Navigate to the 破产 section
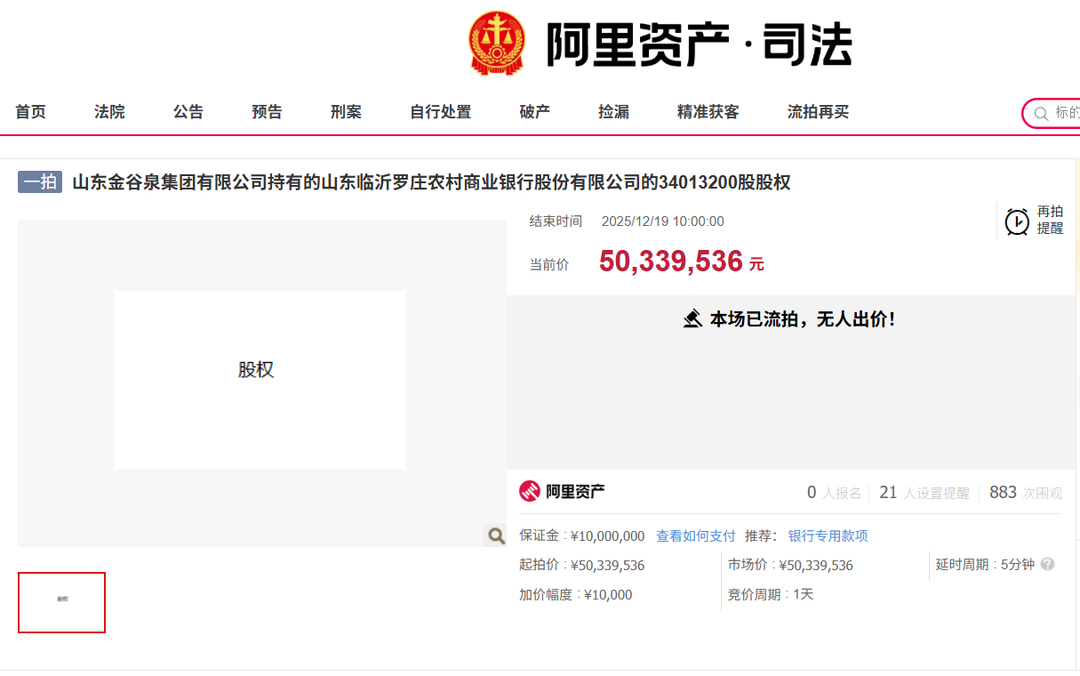Viewport: 1080px width, 676px height. (x=535, y=112)
